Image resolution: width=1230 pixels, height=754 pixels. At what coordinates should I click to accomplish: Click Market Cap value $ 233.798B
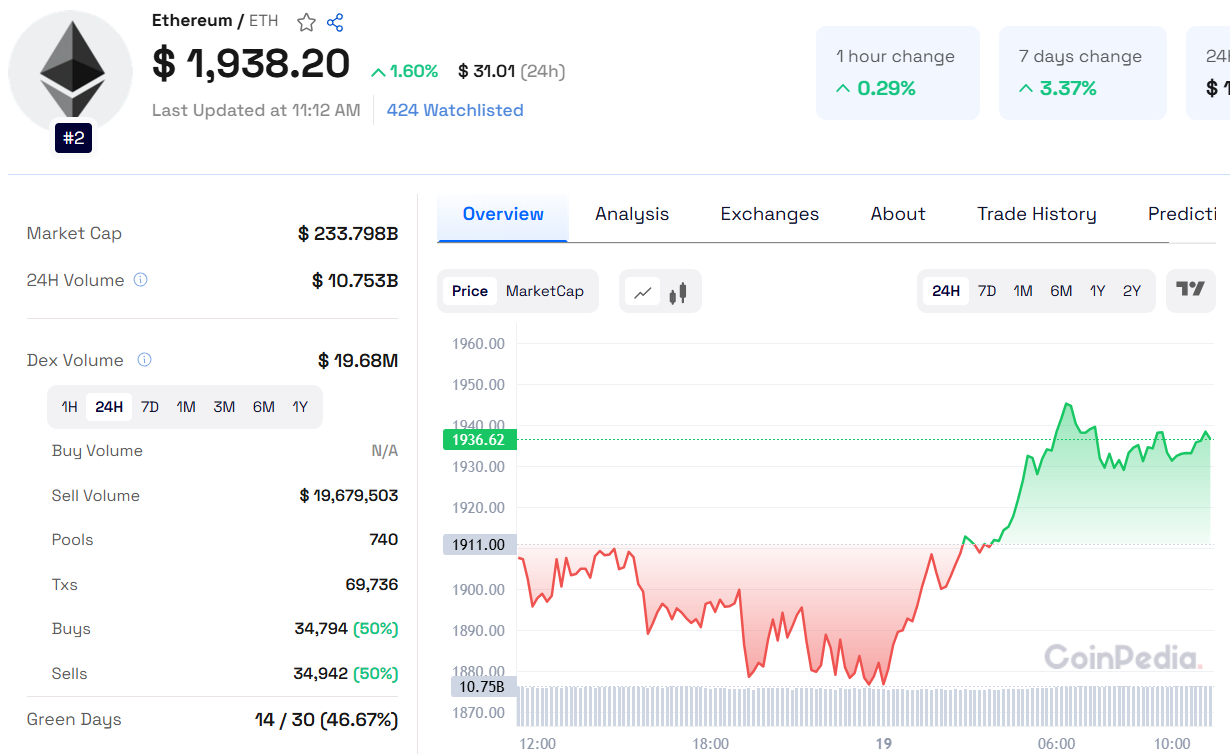348,234
